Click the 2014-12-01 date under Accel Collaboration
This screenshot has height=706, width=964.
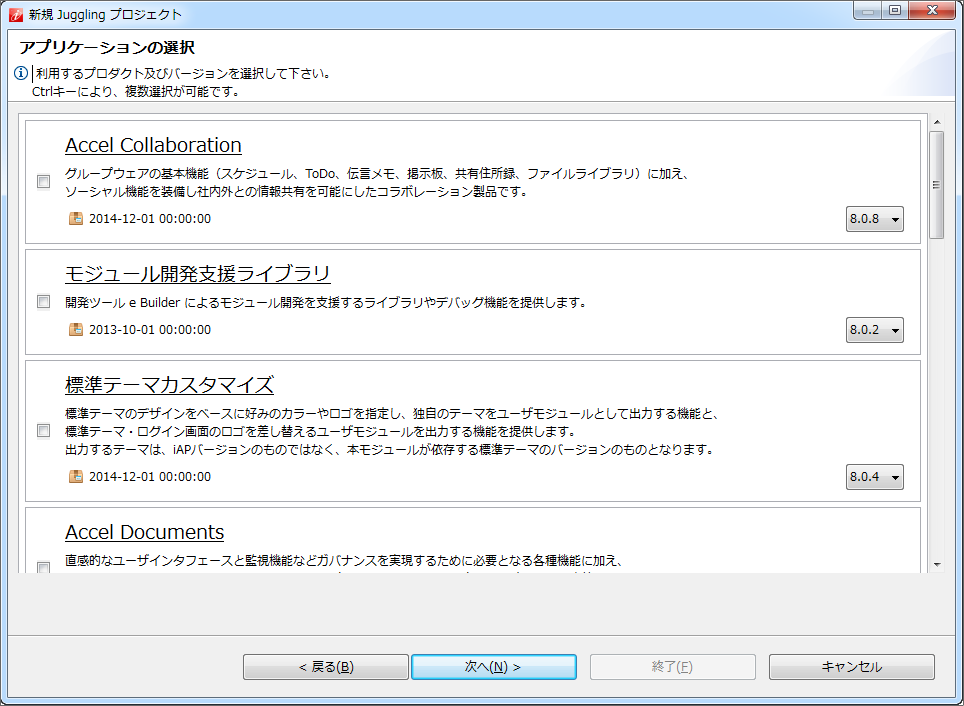point(150,219)
